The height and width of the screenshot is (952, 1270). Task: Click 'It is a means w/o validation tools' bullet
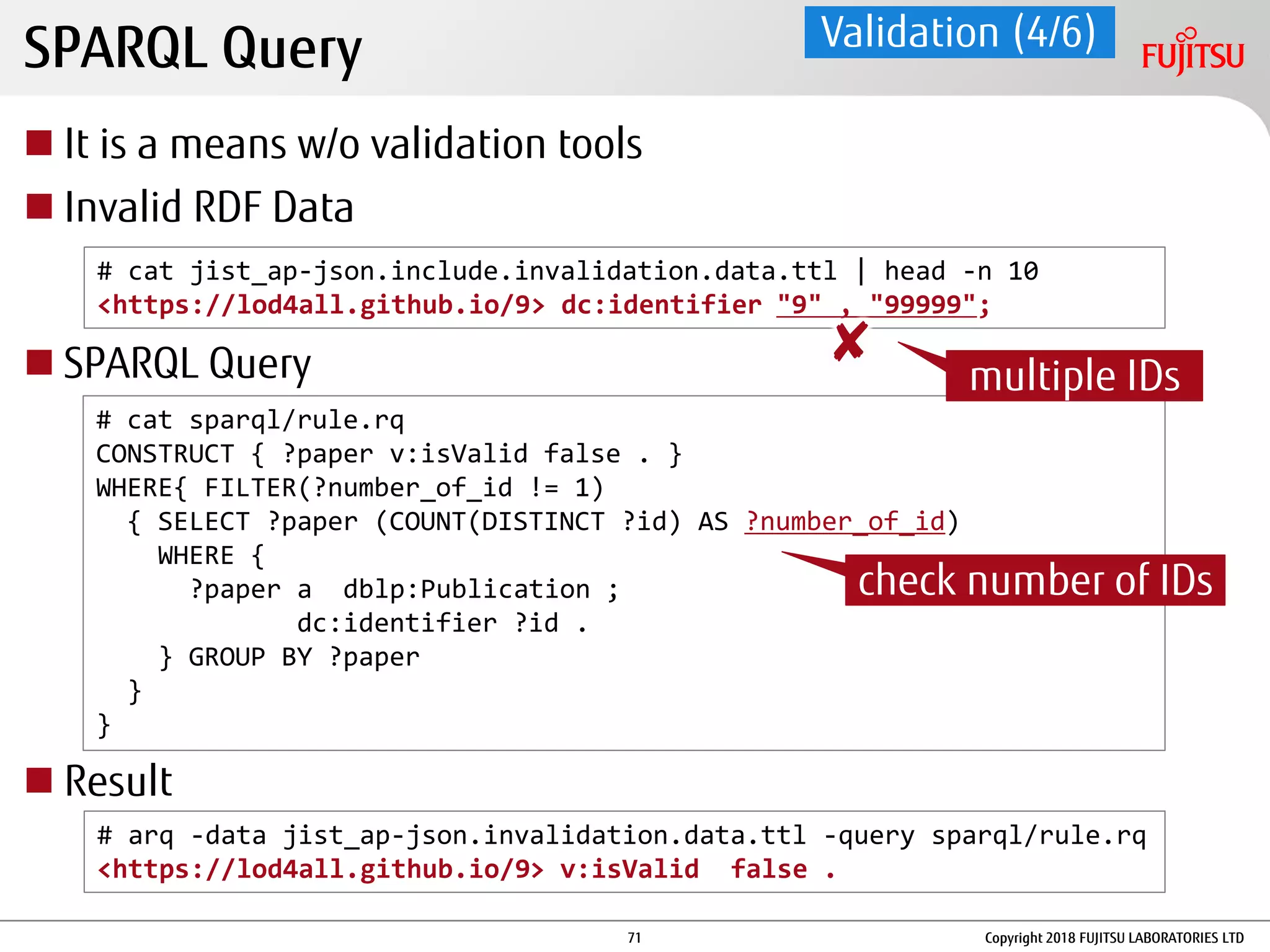coord(353,143)
